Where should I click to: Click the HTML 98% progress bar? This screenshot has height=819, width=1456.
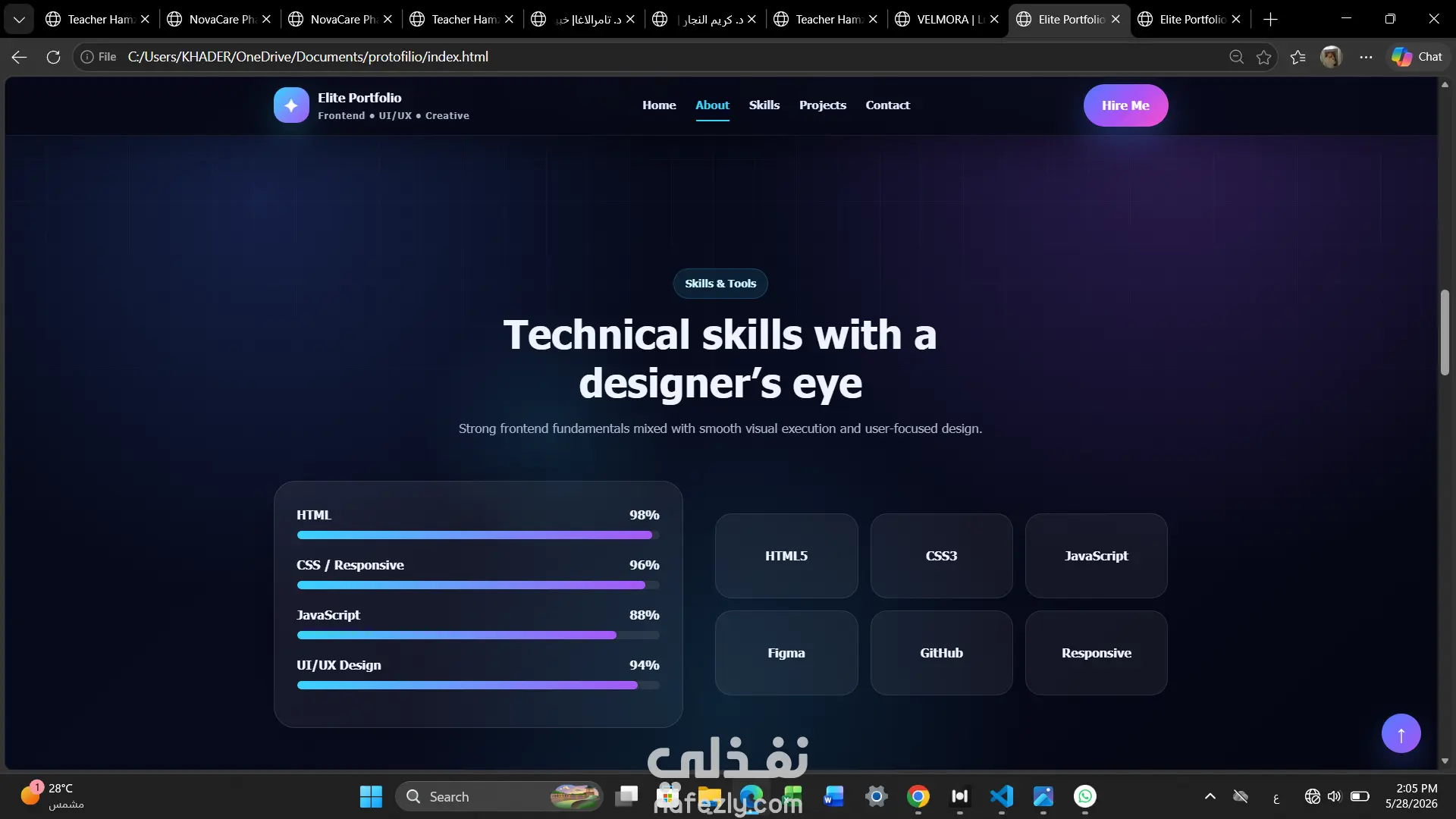pos(478,535)
